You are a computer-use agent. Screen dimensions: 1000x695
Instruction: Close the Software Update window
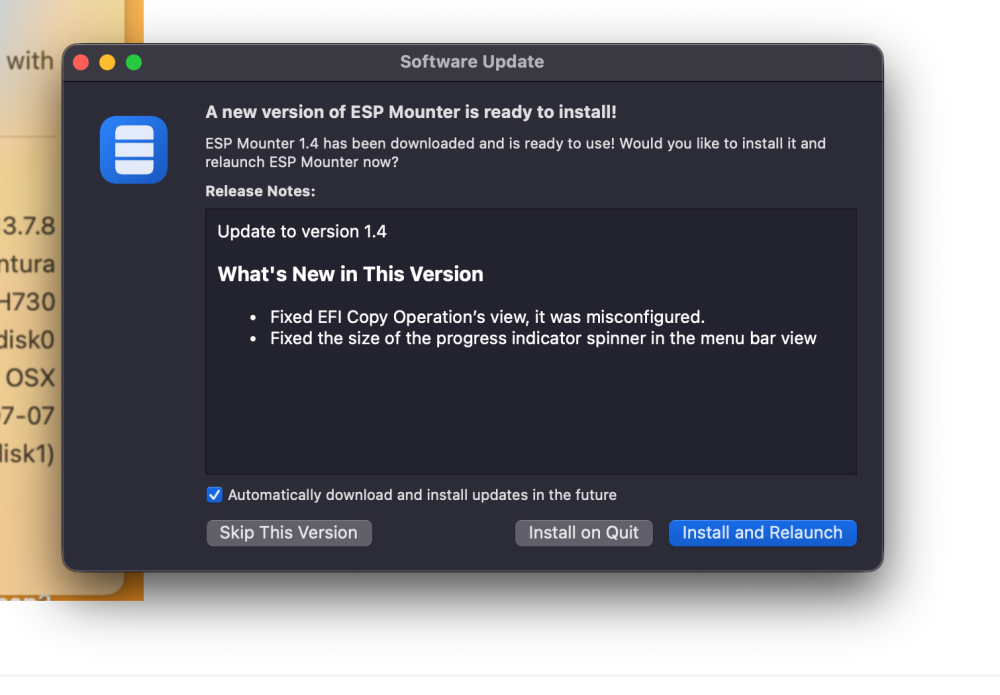[81, 62]
